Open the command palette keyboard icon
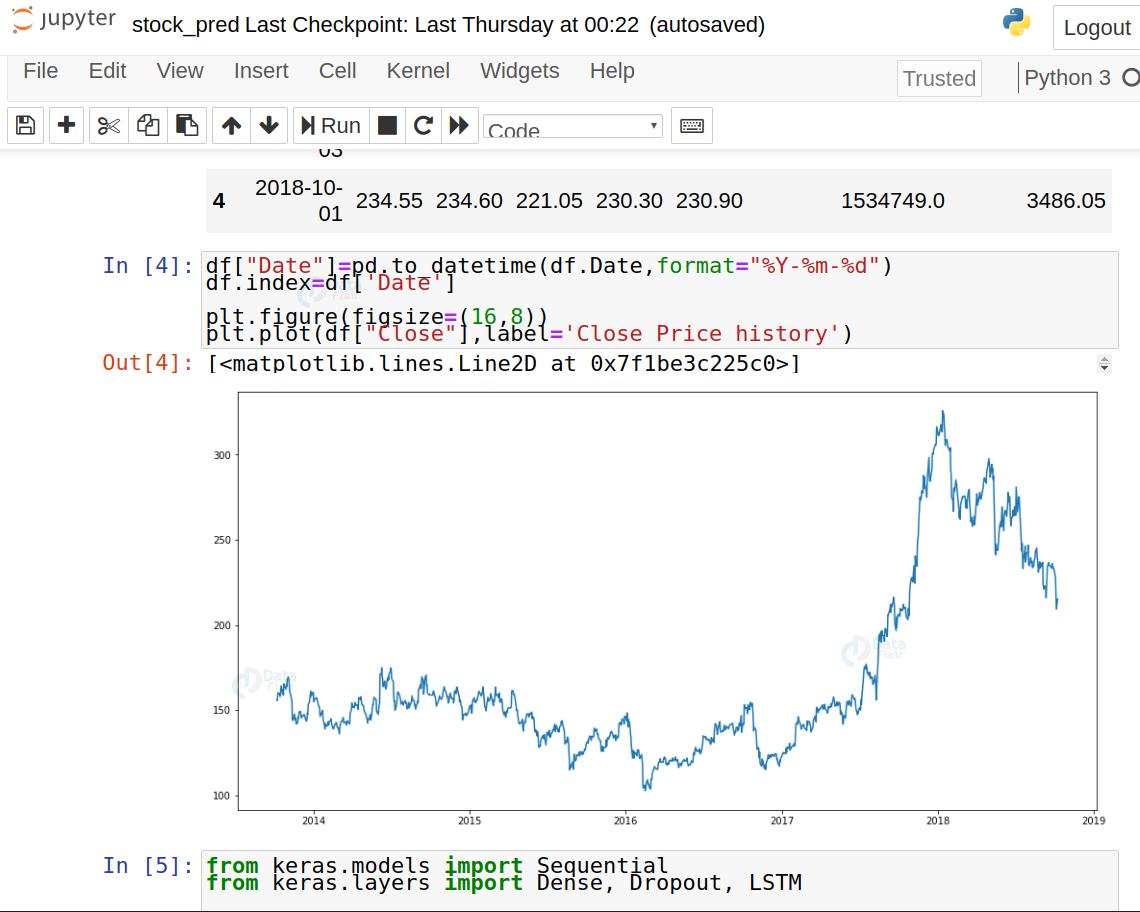Screen dimensions: 1140x912 691,125
